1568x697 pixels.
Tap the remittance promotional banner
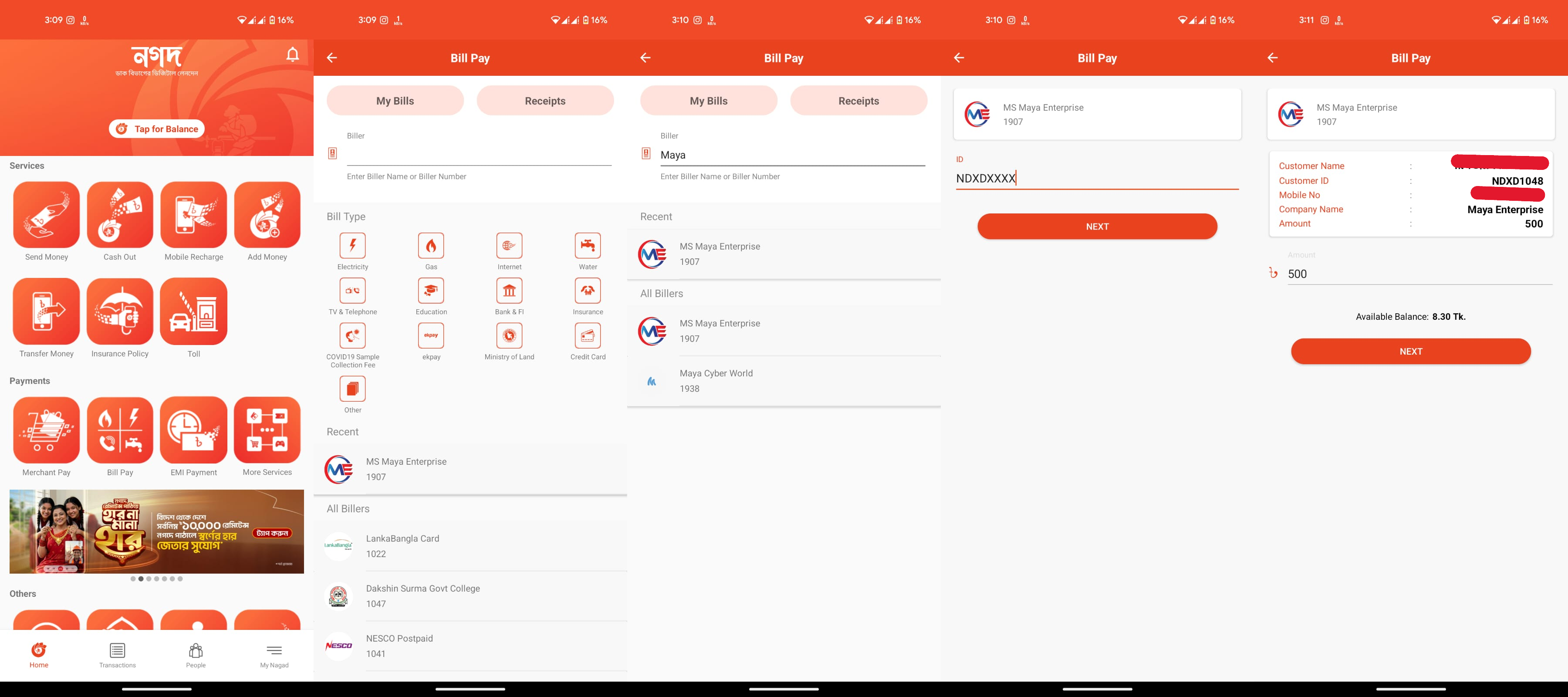[156, 531]
